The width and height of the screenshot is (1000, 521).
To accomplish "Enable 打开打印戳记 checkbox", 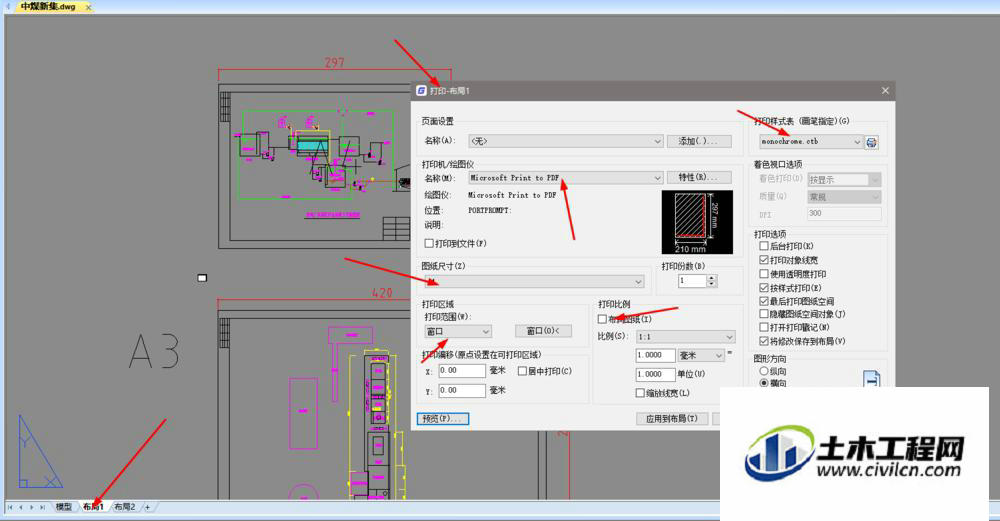I will (x=763, y=327).
